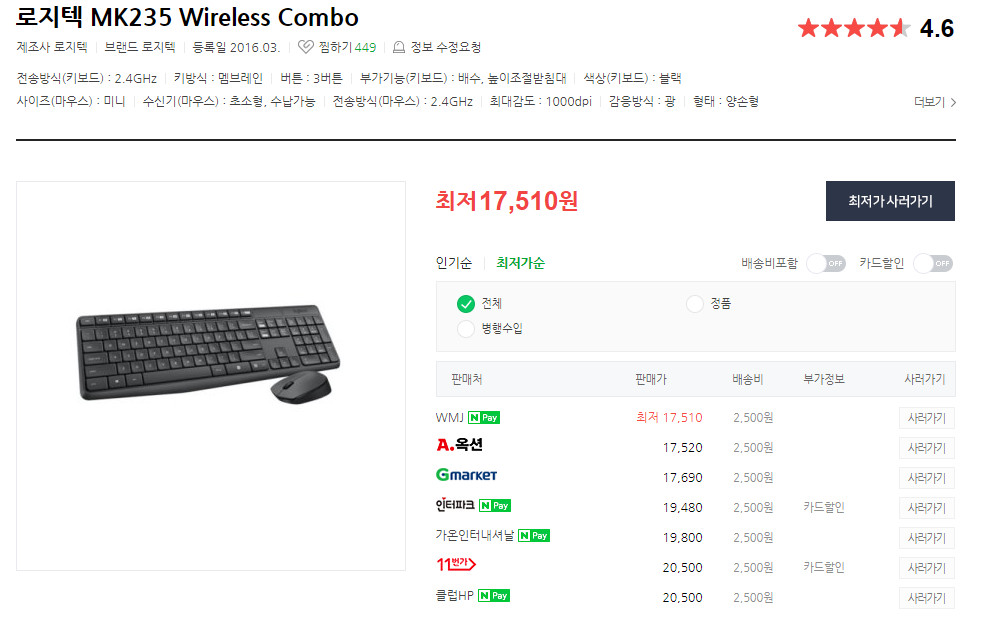Viewport: 983px width, 619px height.
Task: Select the 정품 radio option
Action: tap(695, 304)
